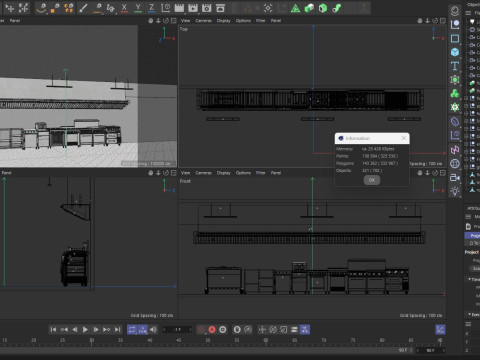Toggle timeline sound speaker icon
480x360 pixels.
[153, 330]
